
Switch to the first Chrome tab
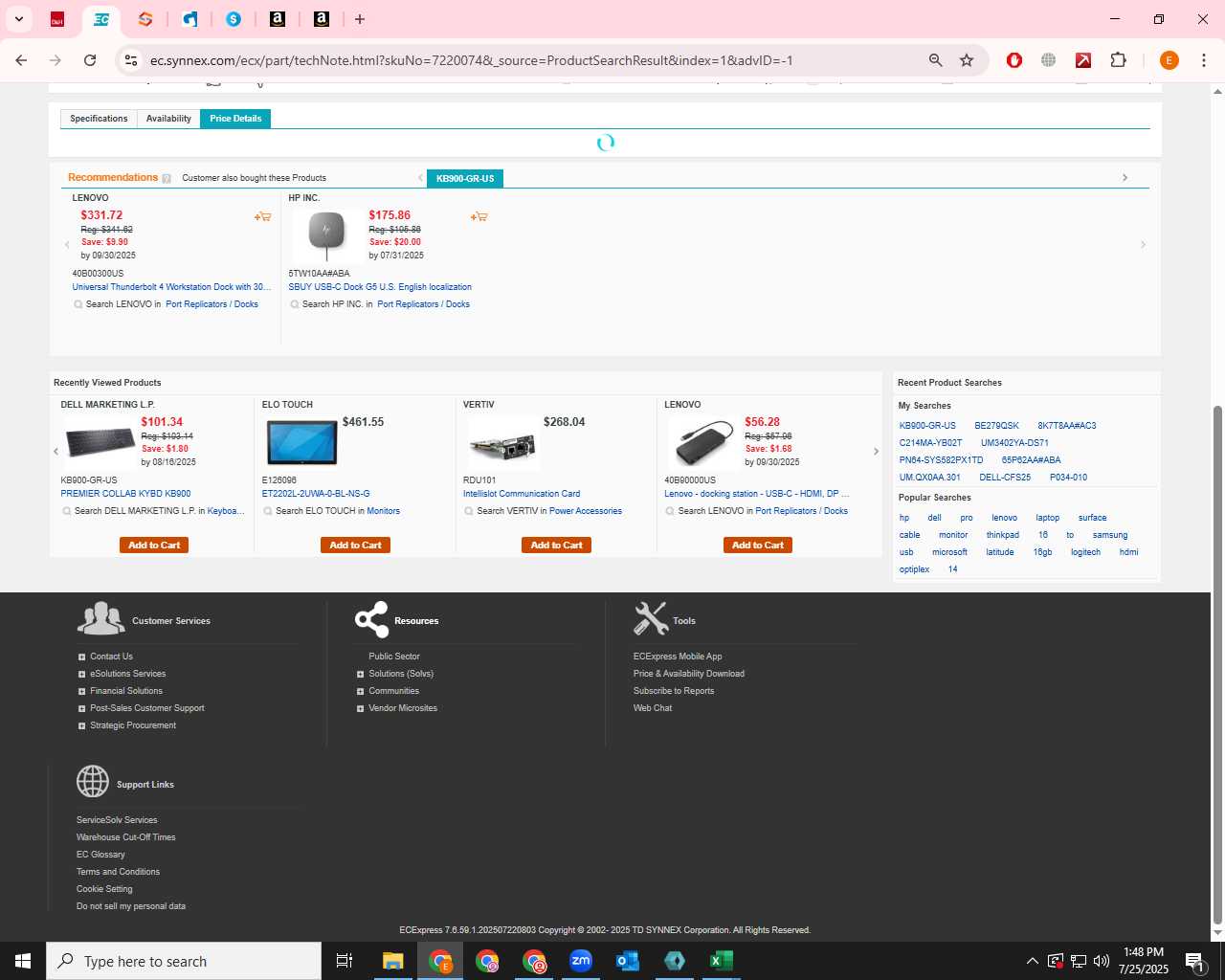pyautogui.click(x=57, y=19)
